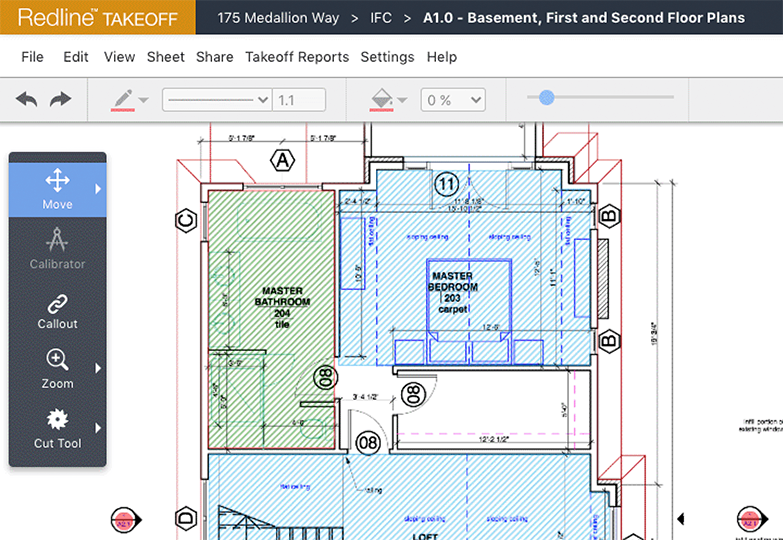Click the IFC breadcrumb link
This screenshot has width=783, height=540.
(x=380, y=18)
